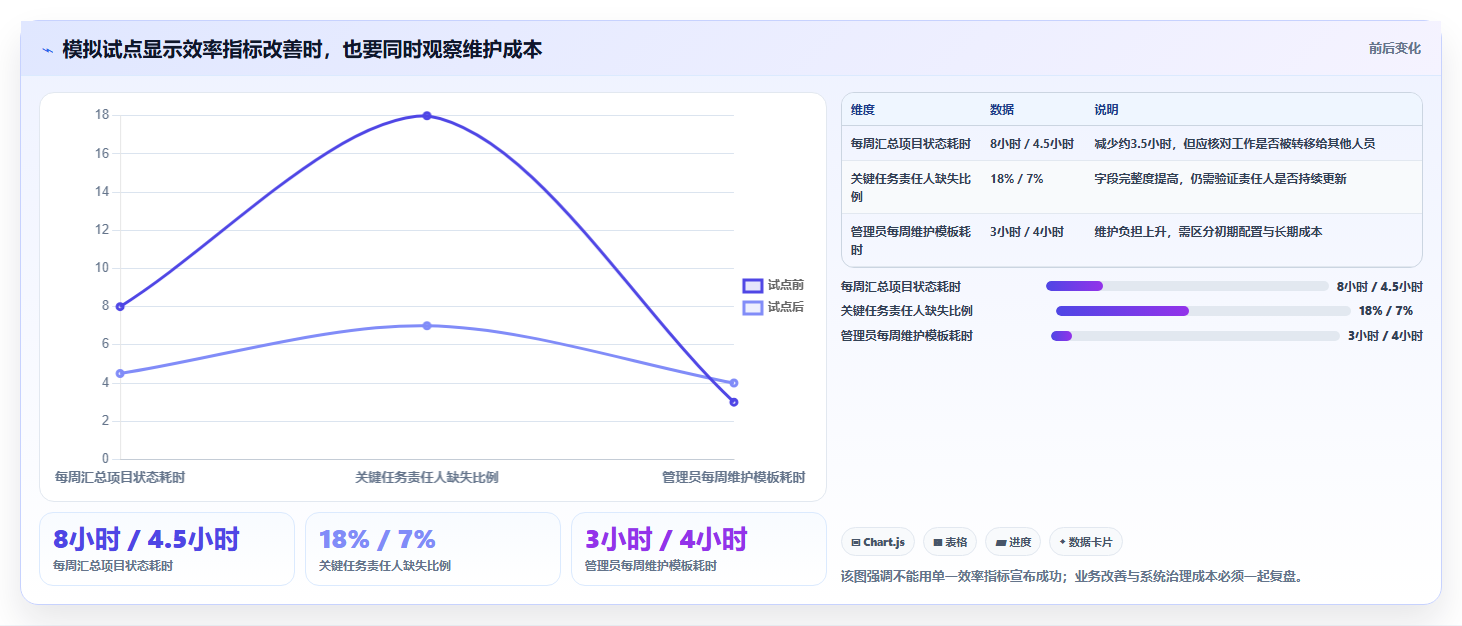Click the note starting 字段完整度提高
This screenshot has height=626, width=1462.
(1221, 179)
